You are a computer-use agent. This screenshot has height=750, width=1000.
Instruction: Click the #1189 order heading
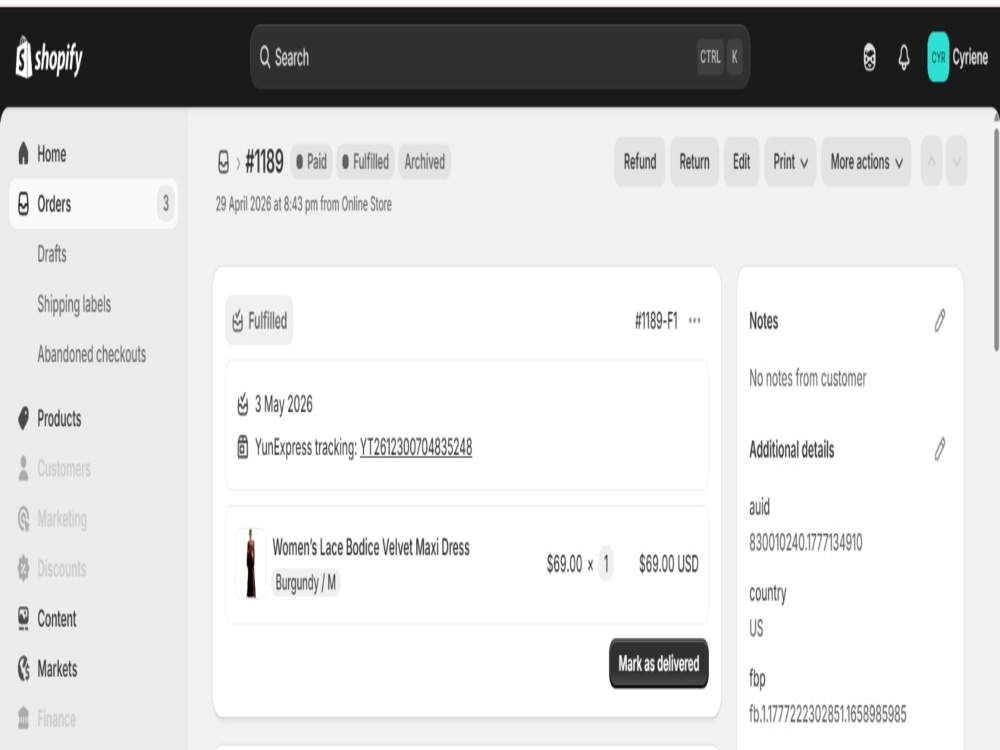[264, 162]
